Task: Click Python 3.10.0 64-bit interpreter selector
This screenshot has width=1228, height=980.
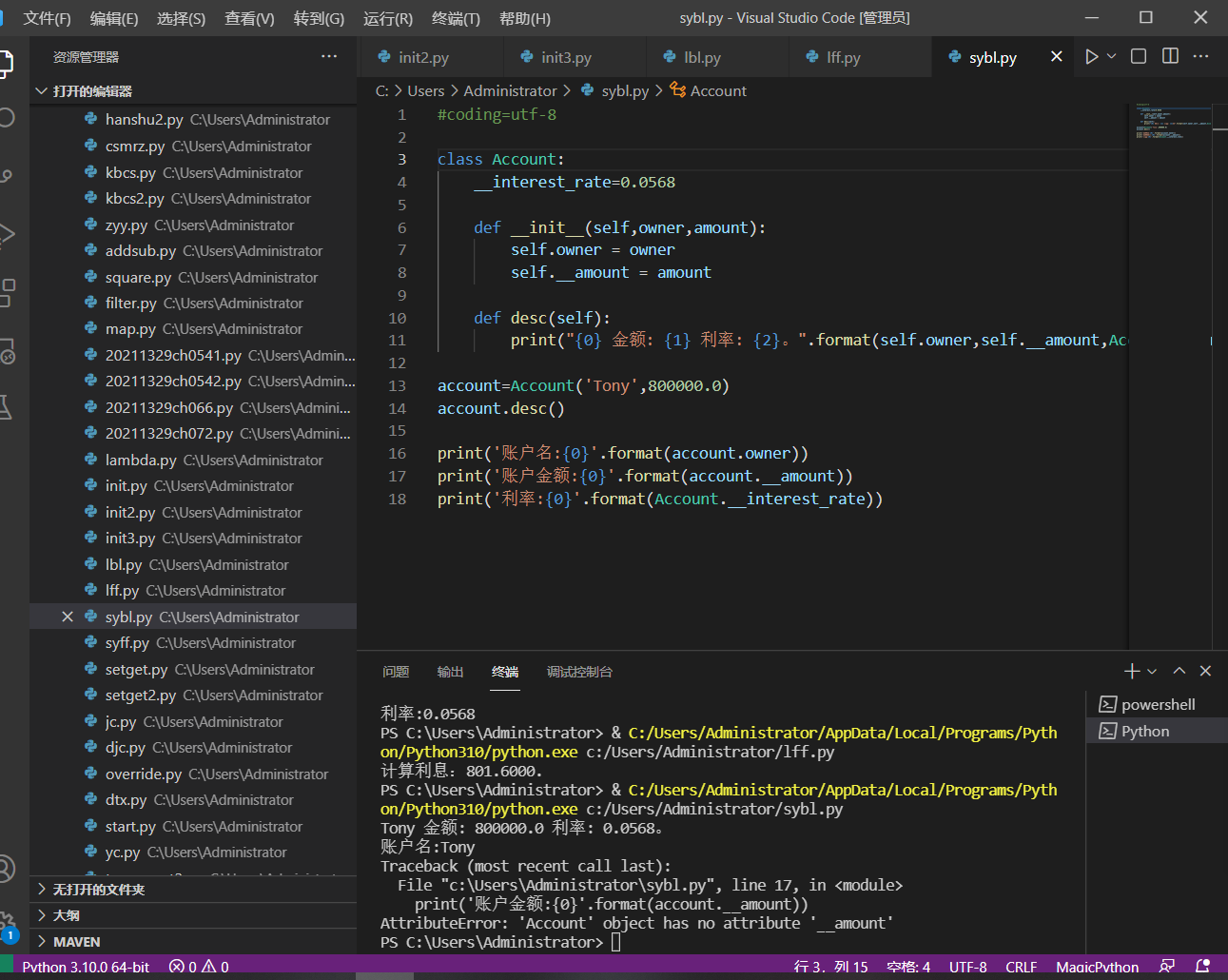Action: (x=86, y=967)
